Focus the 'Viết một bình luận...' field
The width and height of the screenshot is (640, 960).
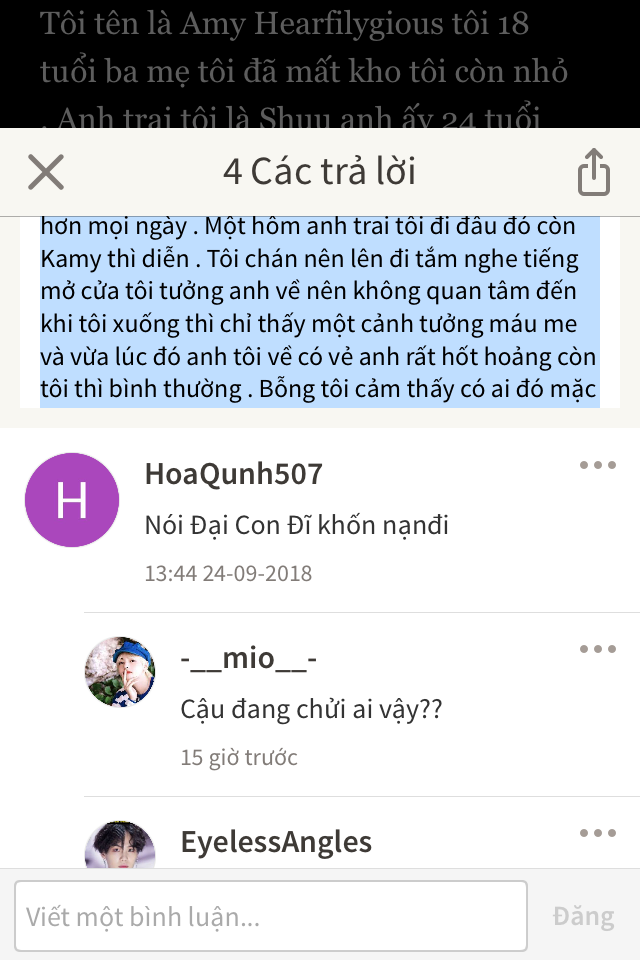pos(271,916)
